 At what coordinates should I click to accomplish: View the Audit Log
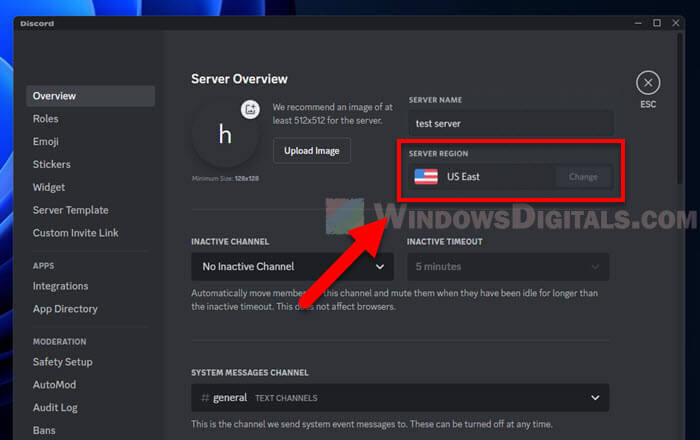pos(55,407)
